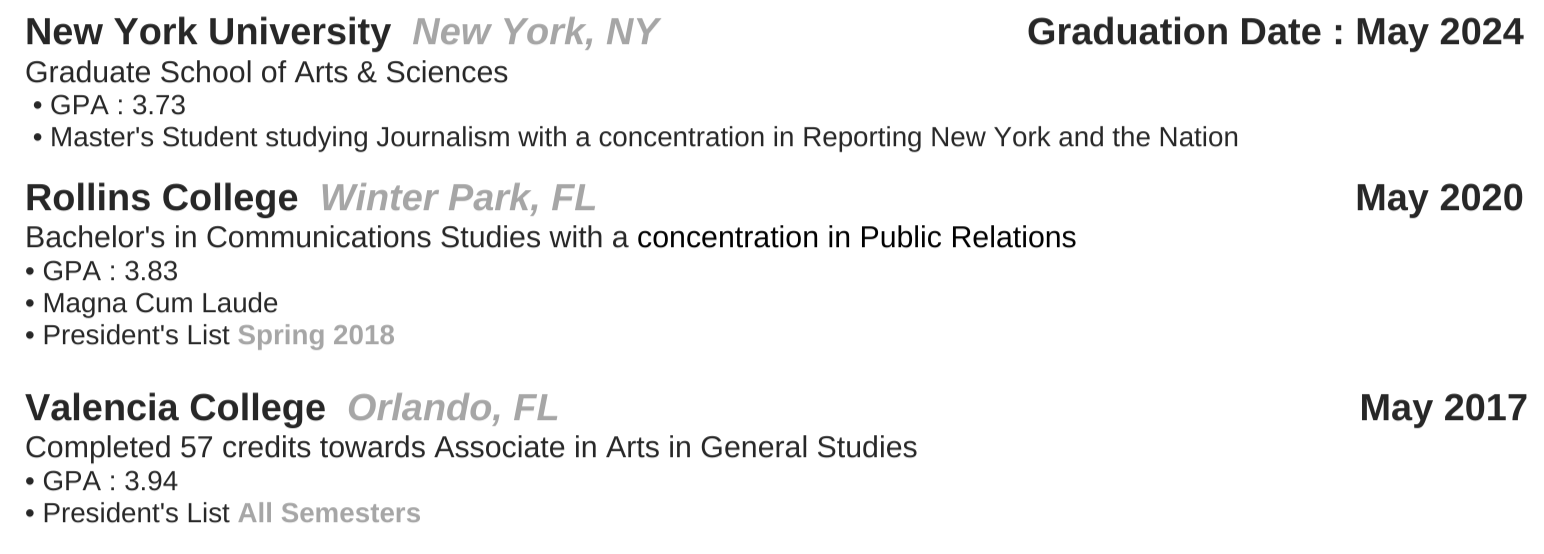1544x554 pixels.
Task: Click the New York University heading
Action: pos(207,32)
